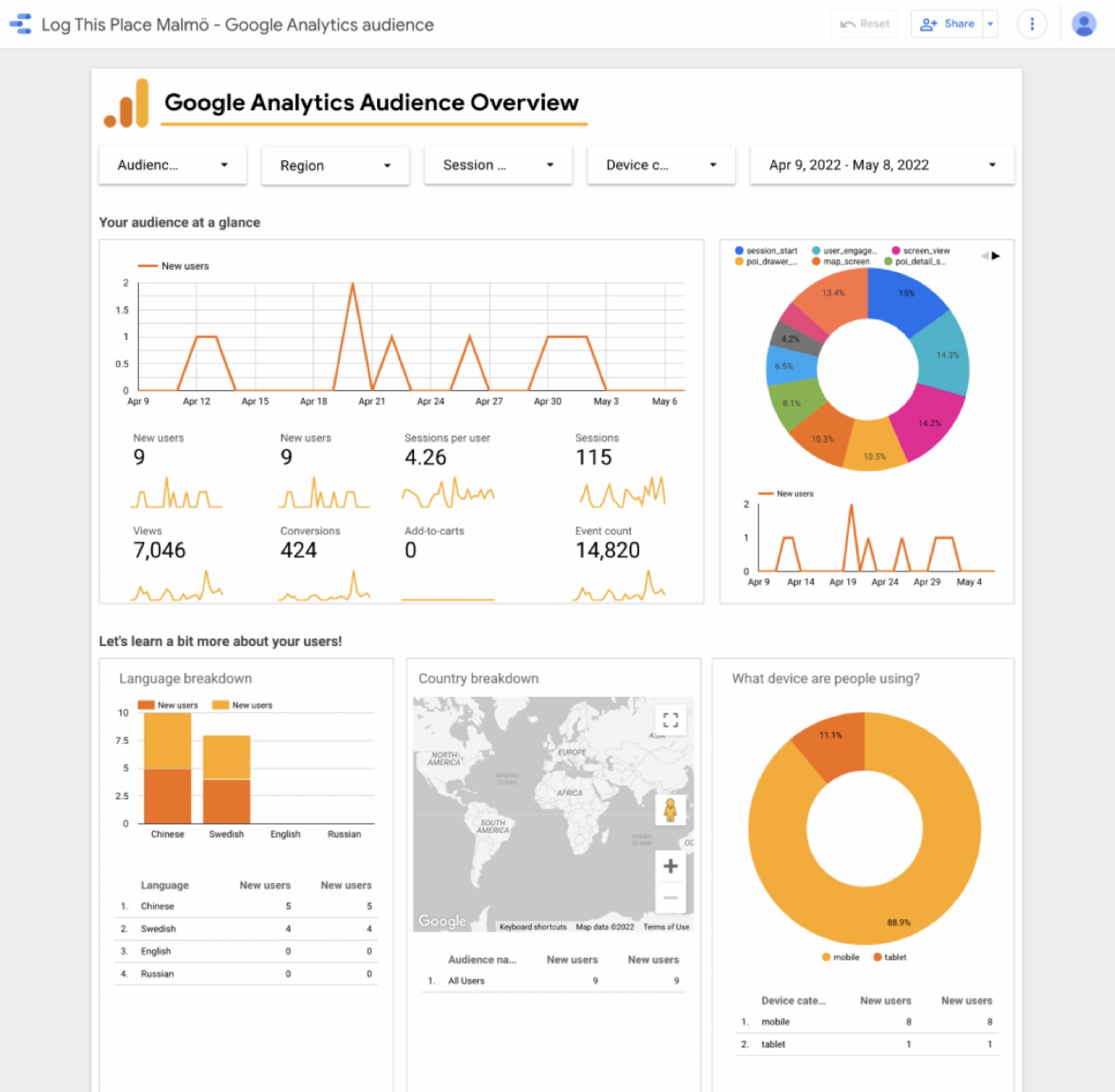
Task: Toggle fullscreen view on the map
Action: [670, 720]
